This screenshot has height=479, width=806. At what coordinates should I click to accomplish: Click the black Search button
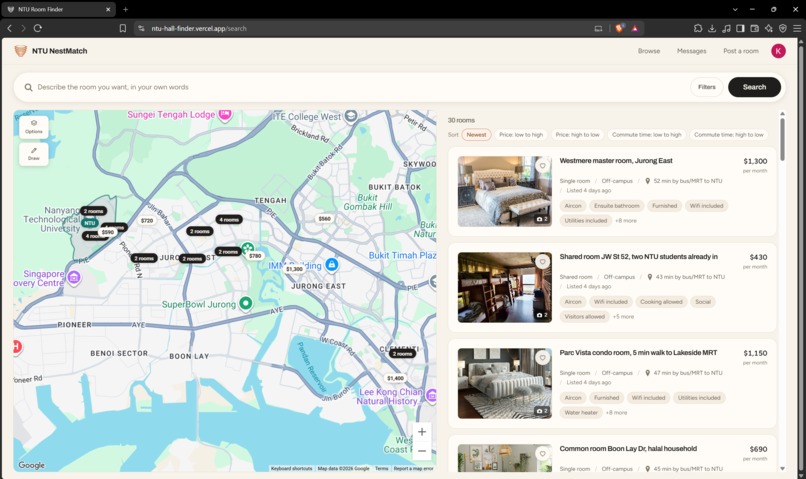(x=754, y=87)
